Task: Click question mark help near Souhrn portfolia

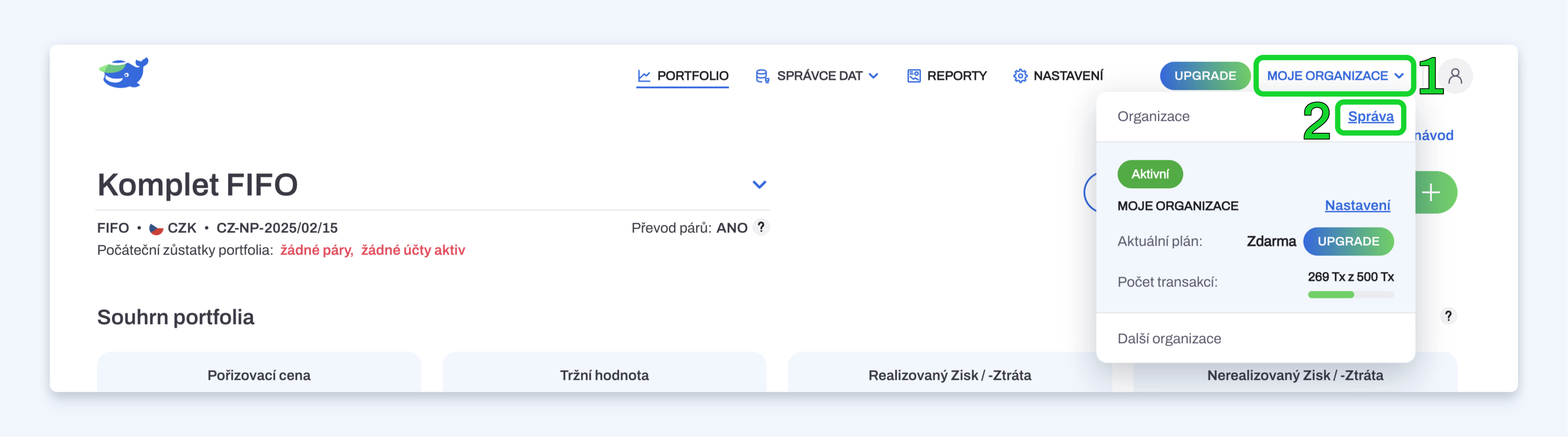Action: (1448, 316)
